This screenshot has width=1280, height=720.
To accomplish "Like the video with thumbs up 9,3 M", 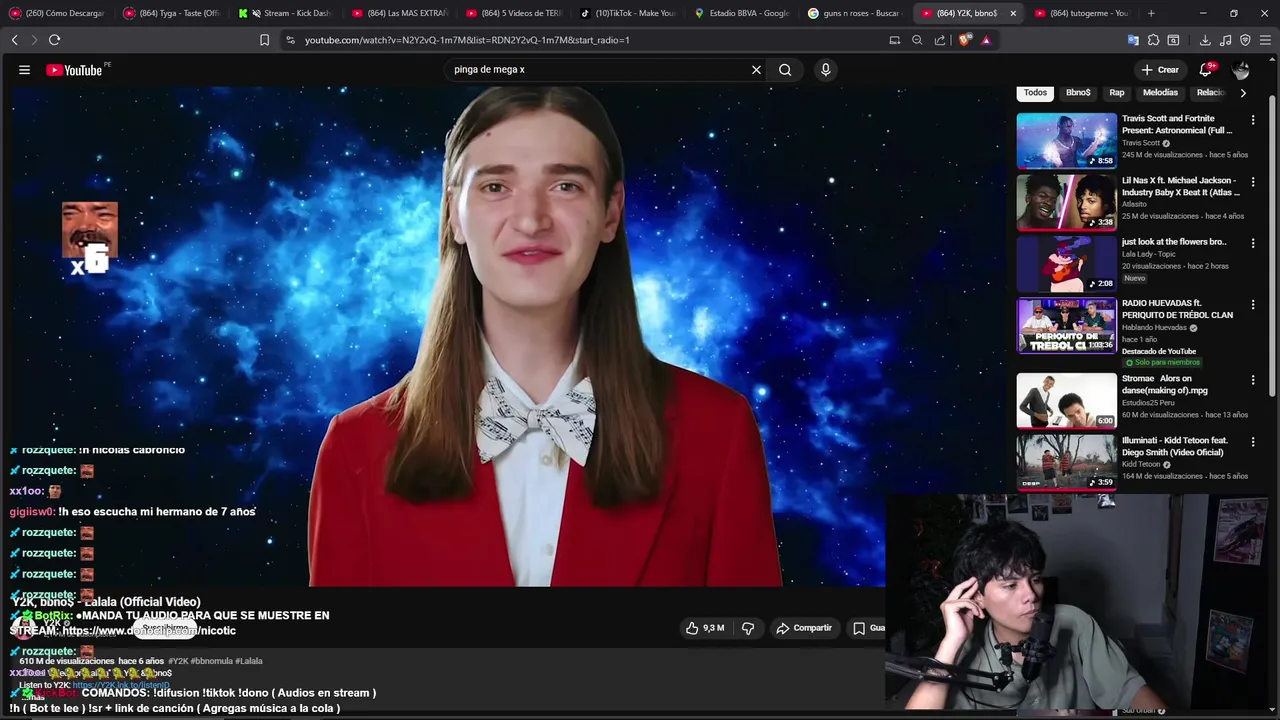I will pos(704,628).
